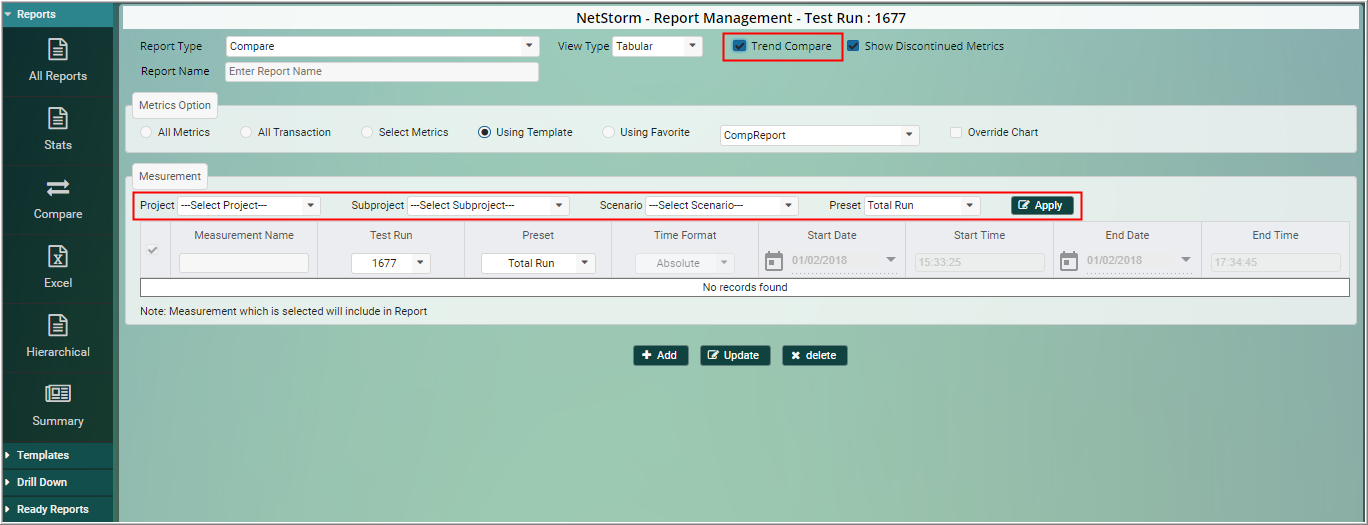Screen dimensions: 1368x525
Task: Choose the Select Metrics radio button
Action: (367, 132)
